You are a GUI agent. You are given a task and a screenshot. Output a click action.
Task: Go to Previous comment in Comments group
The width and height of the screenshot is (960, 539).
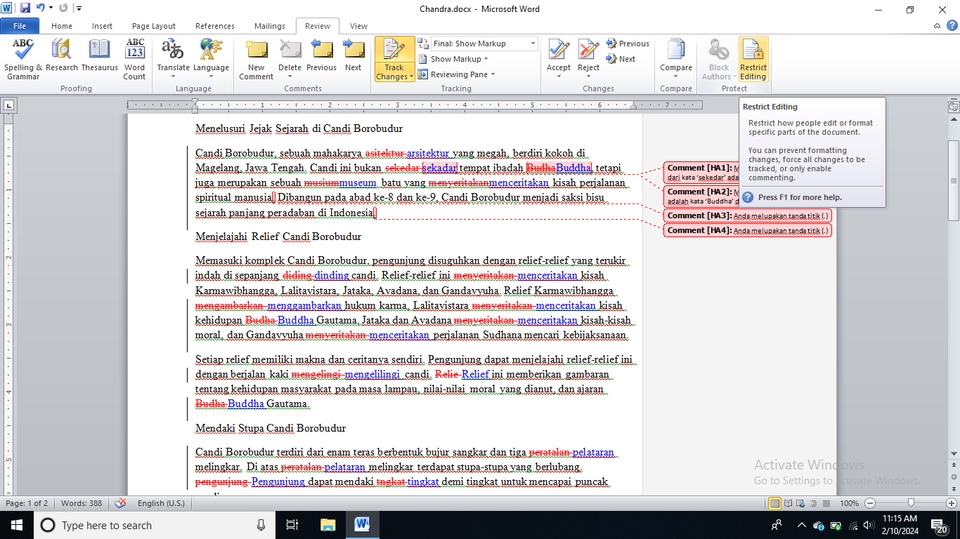321,56
